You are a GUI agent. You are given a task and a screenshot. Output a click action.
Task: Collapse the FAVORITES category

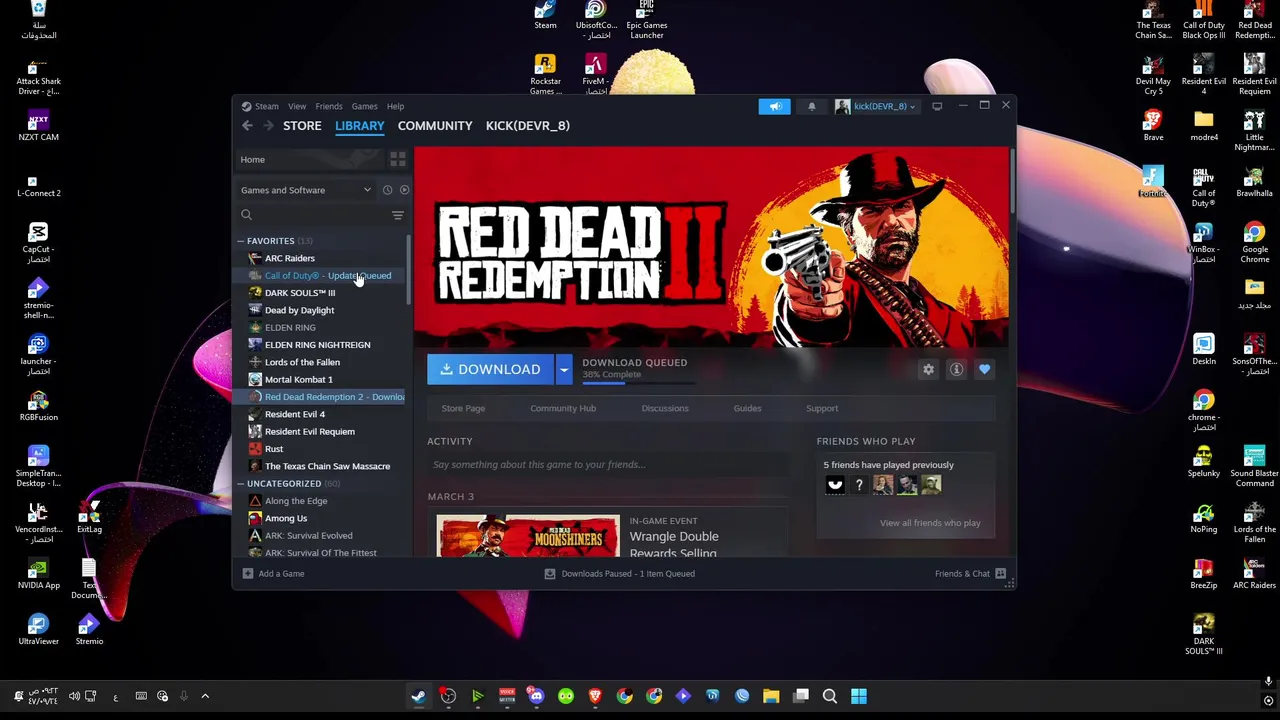point(240,241)
